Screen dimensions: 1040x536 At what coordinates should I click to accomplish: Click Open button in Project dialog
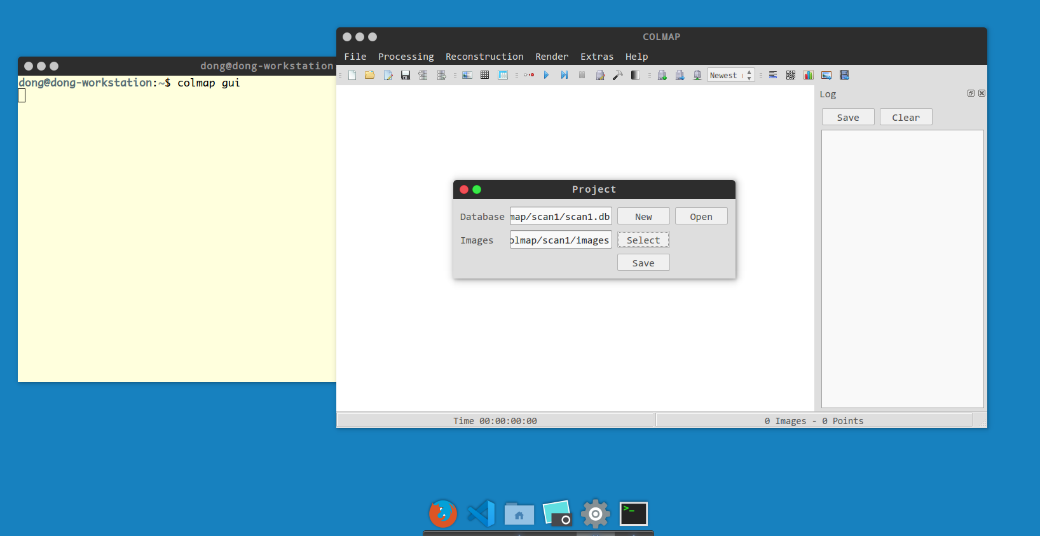coord(701,216)
